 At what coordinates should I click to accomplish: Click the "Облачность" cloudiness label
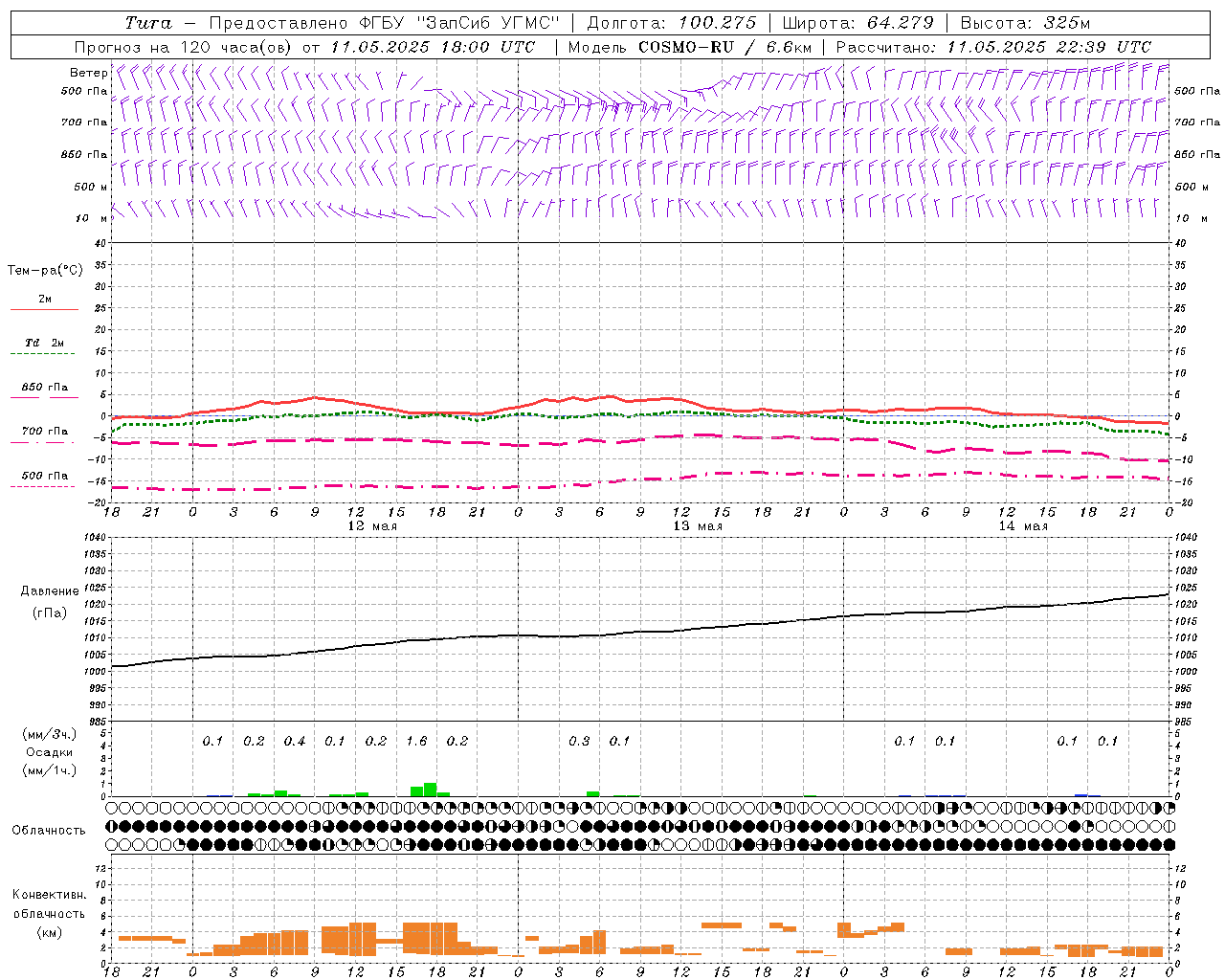(49, 830)
